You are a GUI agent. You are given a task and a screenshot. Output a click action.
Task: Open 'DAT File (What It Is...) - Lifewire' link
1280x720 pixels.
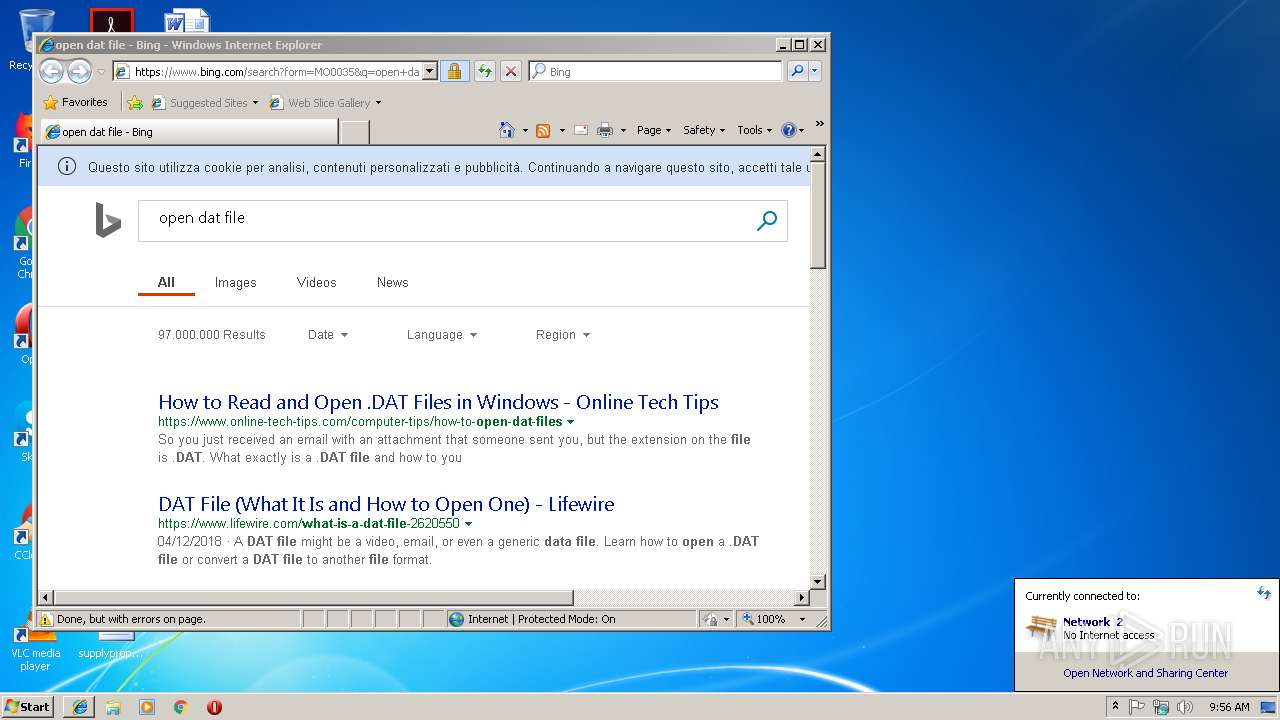(386, 504)
